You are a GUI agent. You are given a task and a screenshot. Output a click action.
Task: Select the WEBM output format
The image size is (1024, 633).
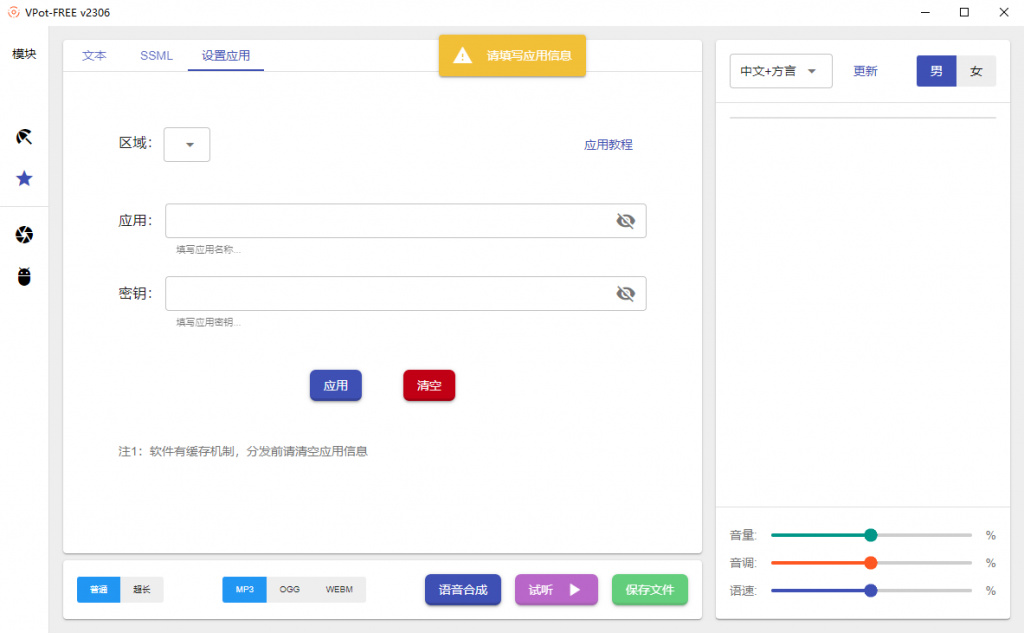point(339,589)
